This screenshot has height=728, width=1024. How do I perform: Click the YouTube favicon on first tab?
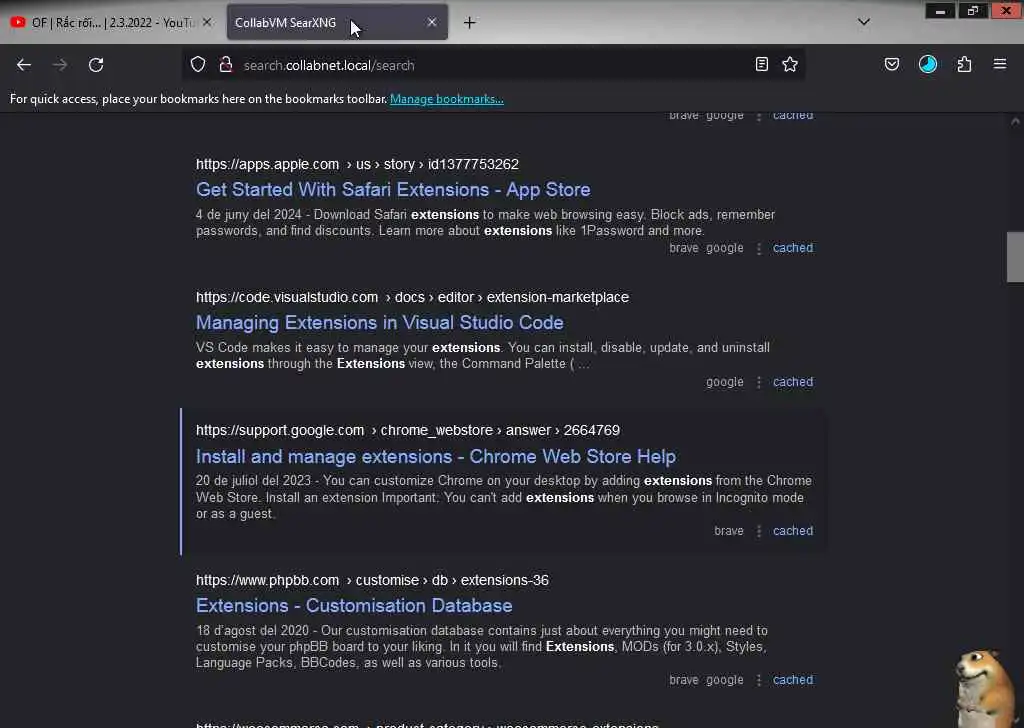18,22
